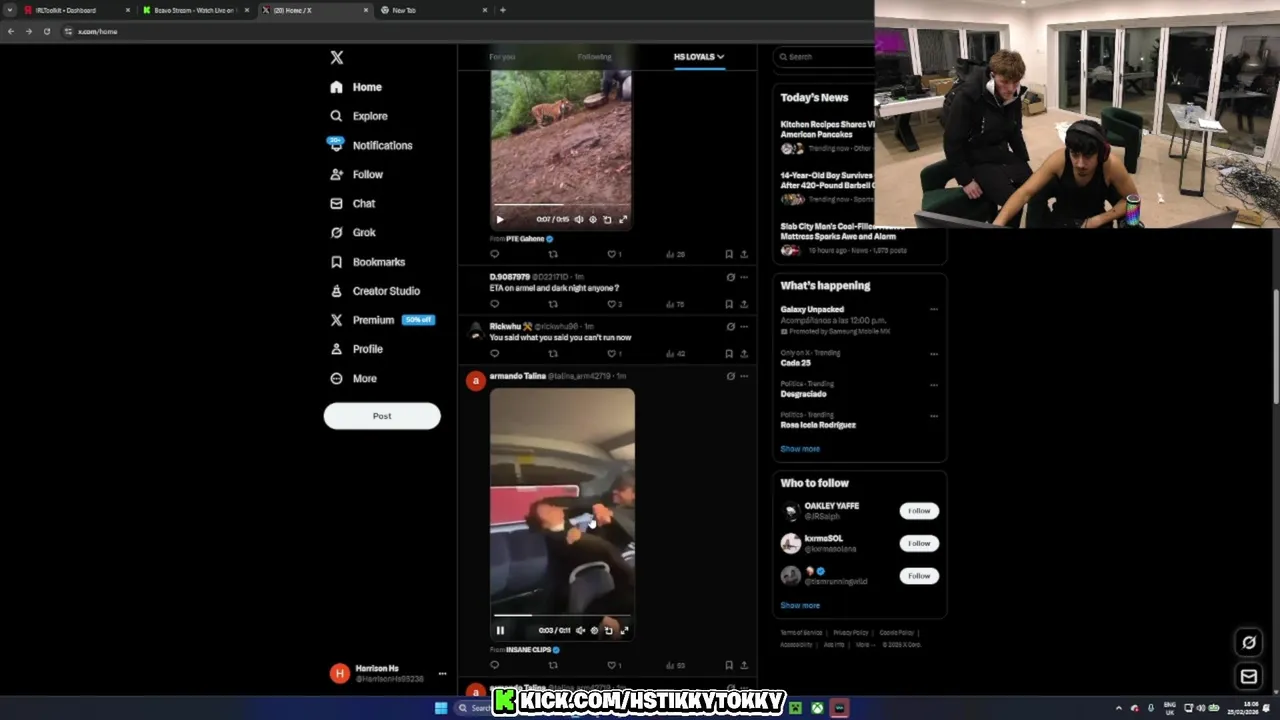1280x720 pixels.
Task: Bookmark Rickwhu's post
Action: (729, 353)
